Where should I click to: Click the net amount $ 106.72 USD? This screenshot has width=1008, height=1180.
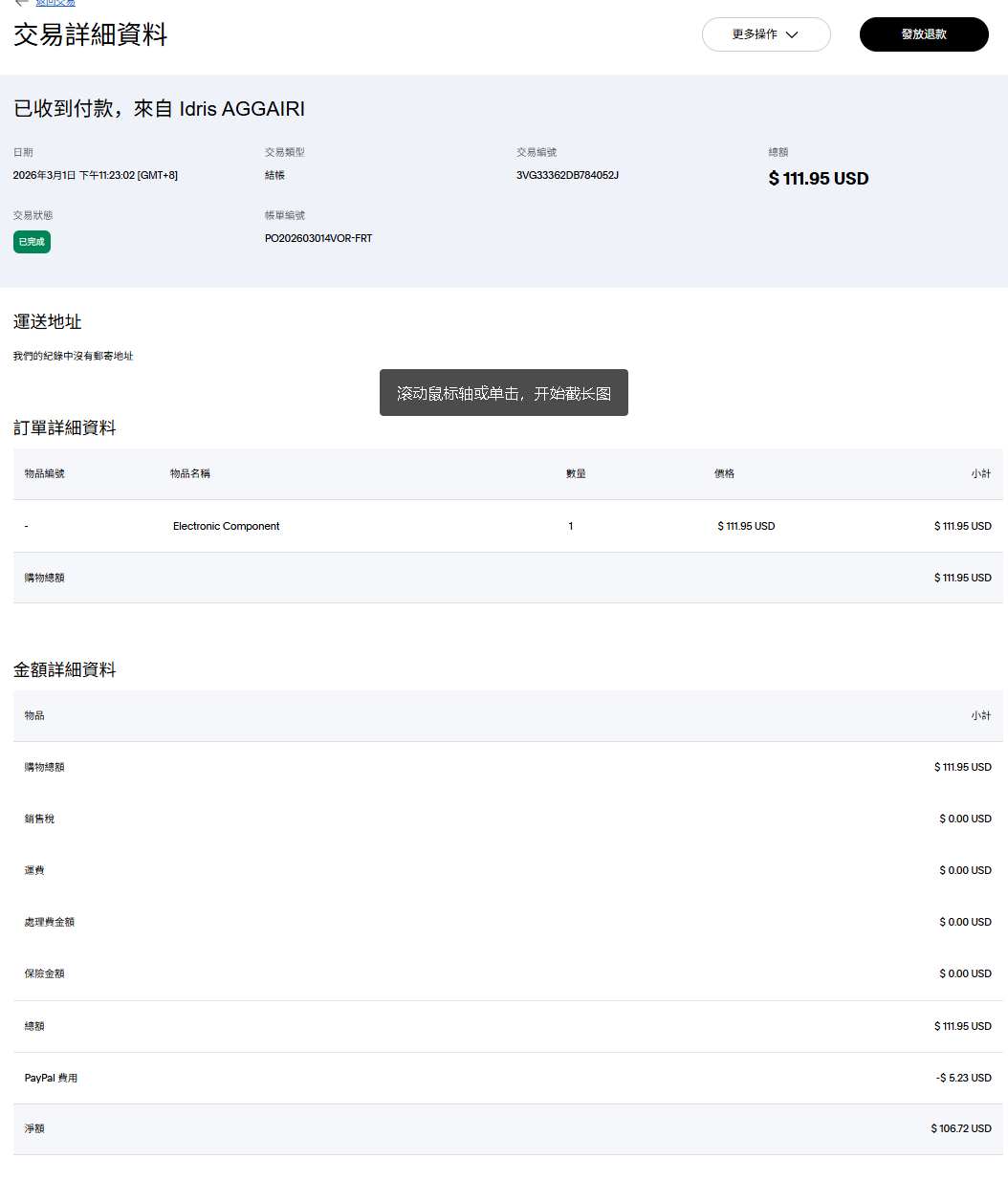pos(960,1128)
